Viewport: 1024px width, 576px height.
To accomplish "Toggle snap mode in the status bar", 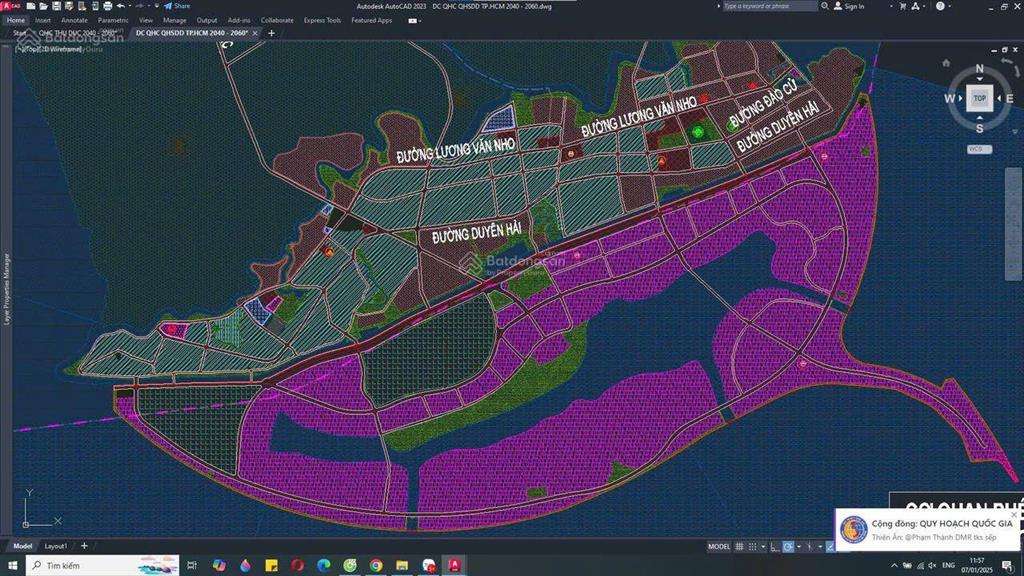I will click(x=752, y=547).
